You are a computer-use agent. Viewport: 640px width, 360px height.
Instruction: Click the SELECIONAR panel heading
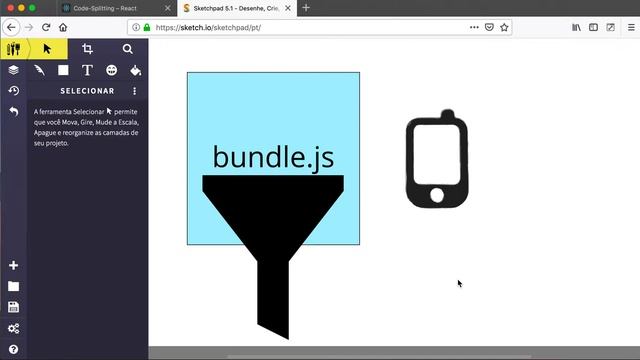coord(87,91)
